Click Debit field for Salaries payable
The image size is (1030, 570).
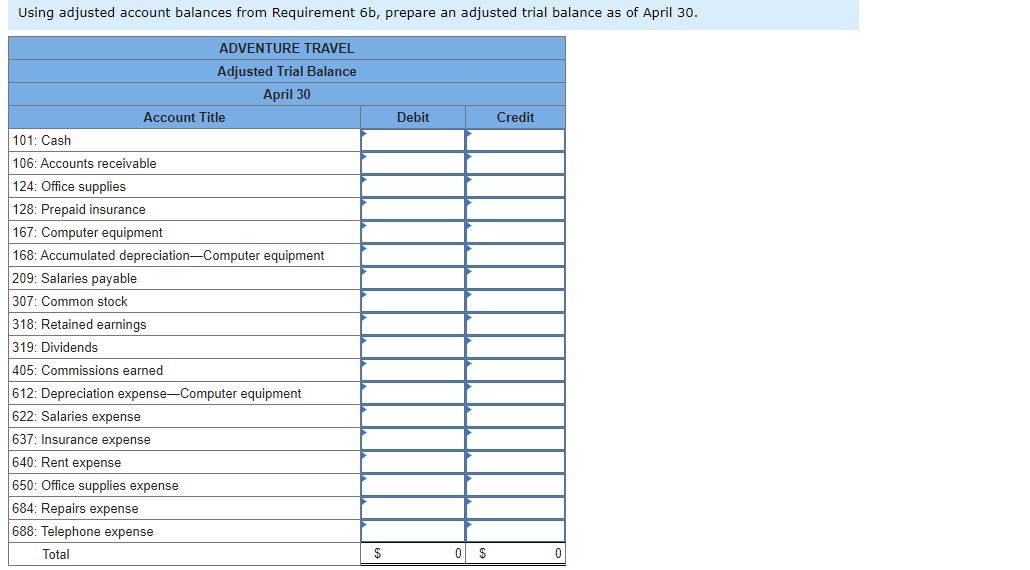(x=413, y=278)
